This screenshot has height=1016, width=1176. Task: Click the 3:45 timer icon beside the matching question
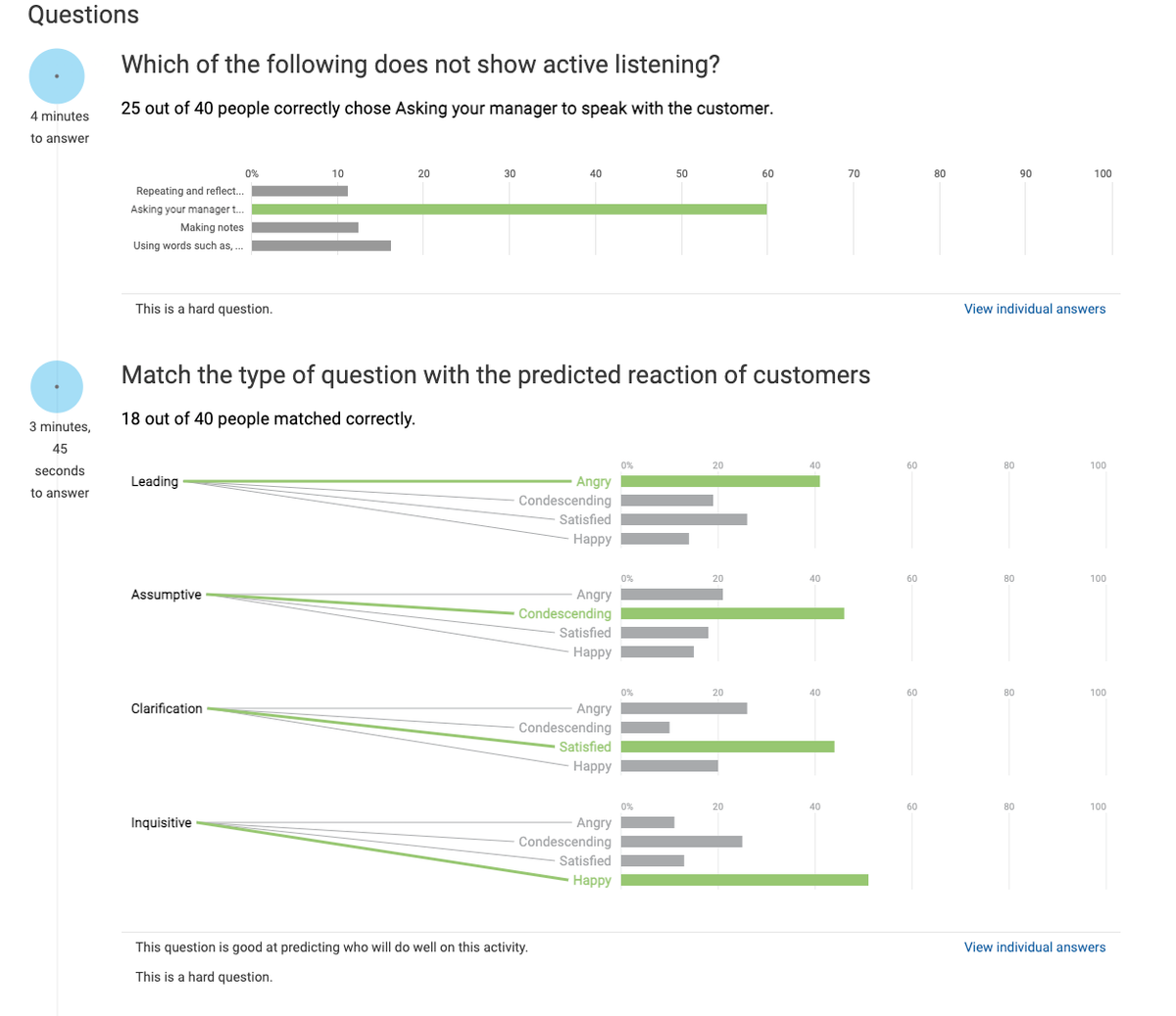pos(57,385)
